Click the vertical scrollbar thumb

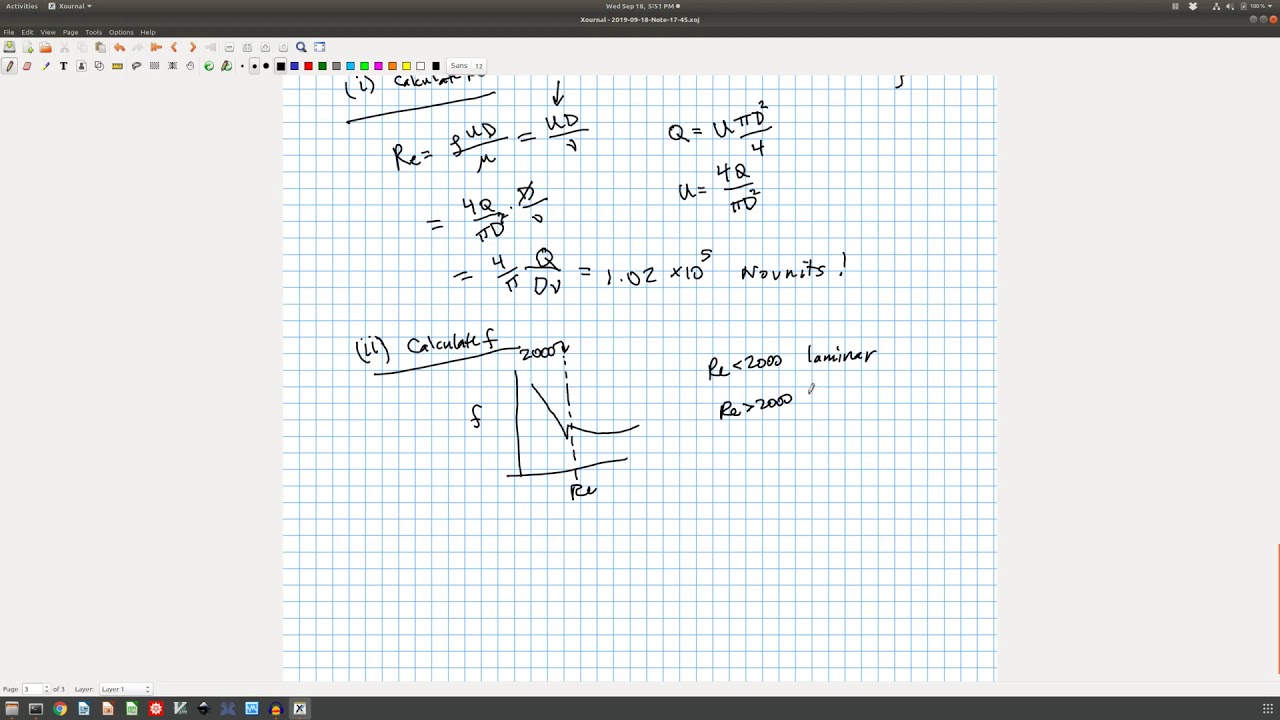click(1278, 610)
